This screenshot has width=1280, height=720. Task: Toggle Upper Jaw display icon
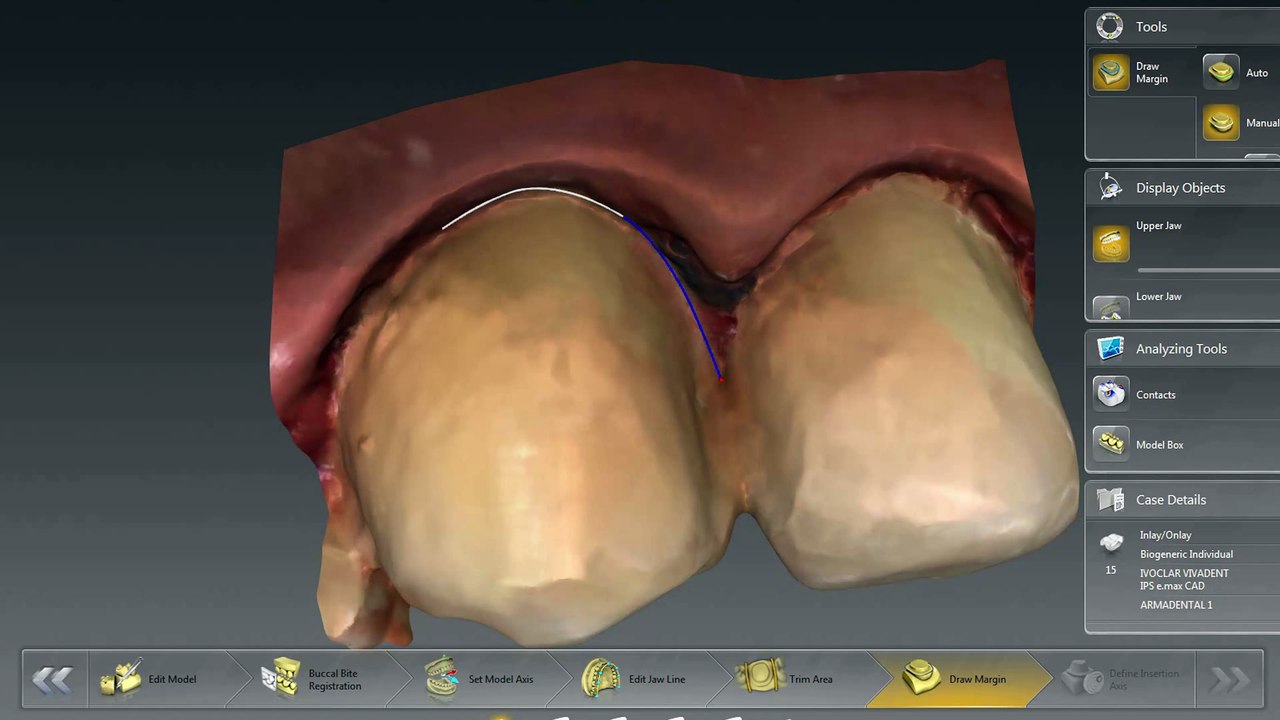click(1111, 243)
